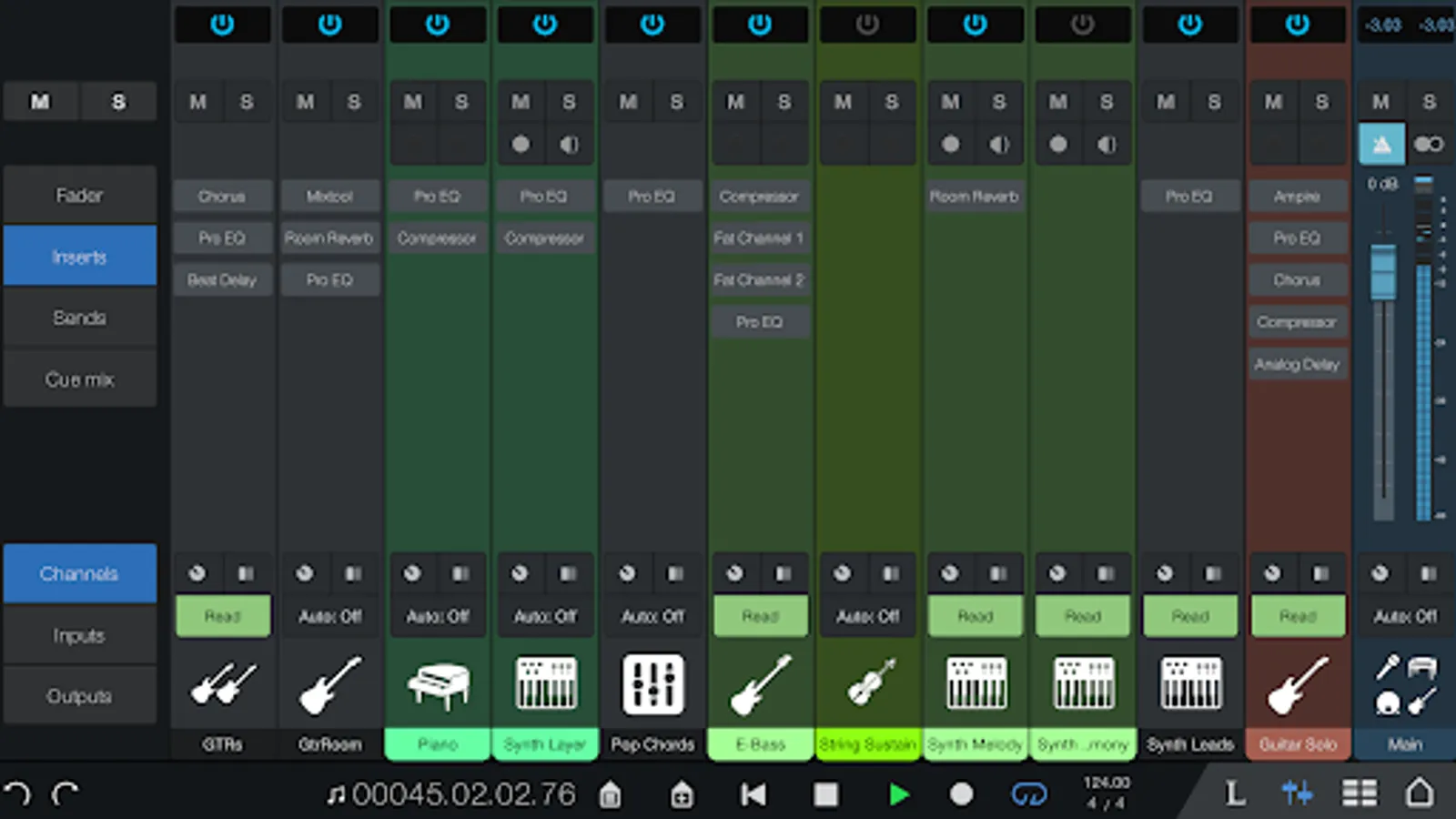Click the pan knob on the GTRs channel
Screen dimensions: 1456x819
(197, 573)
